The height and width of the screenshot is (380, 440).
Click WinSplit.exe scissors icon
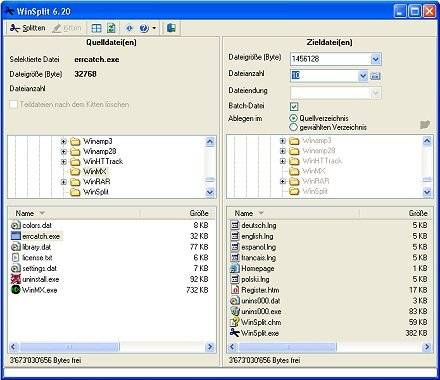point(235,333)
